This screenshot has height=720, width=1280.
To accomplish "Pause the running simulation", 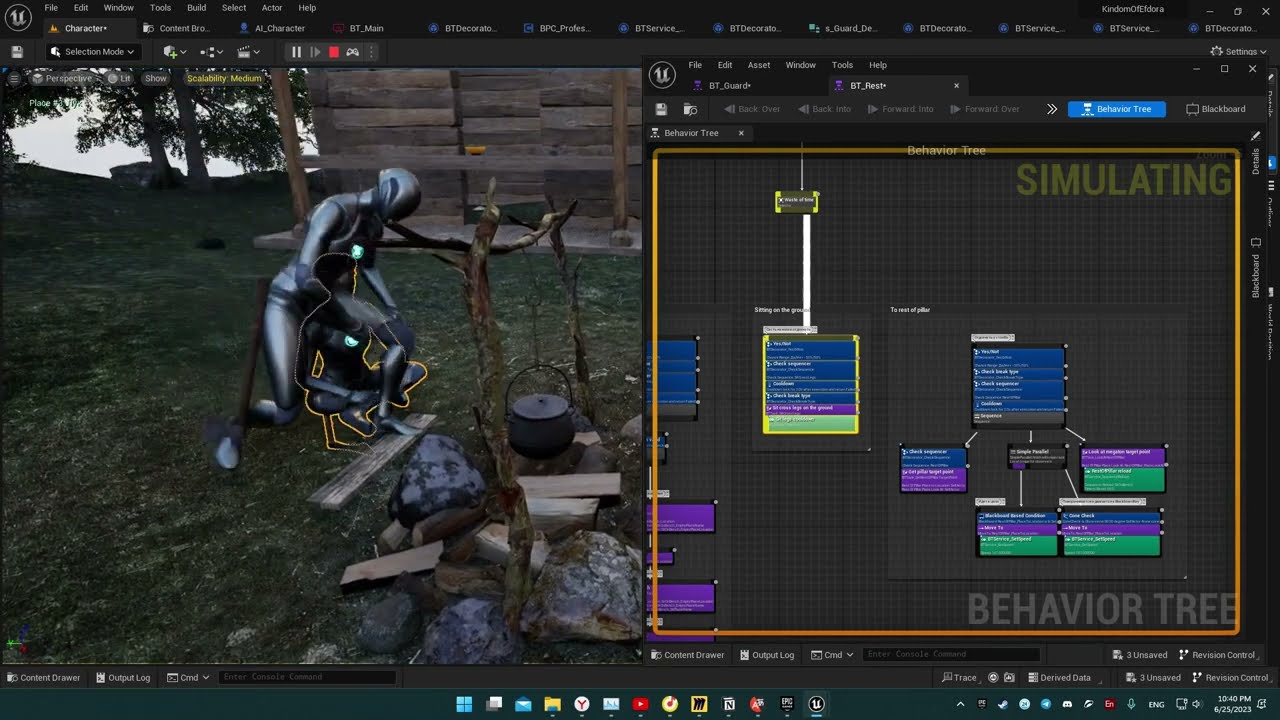I will 296,52.
